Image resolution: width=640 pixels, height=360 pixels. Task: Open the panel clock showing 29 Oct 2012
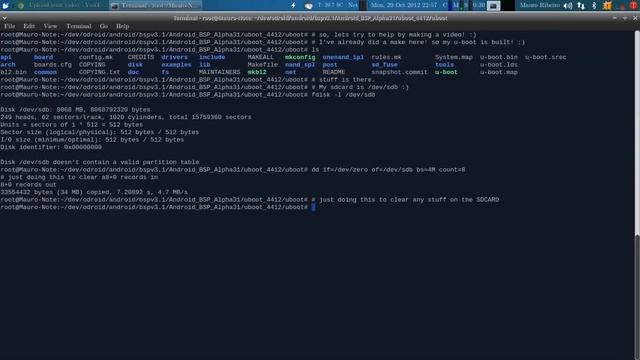[x=403, y=5]
